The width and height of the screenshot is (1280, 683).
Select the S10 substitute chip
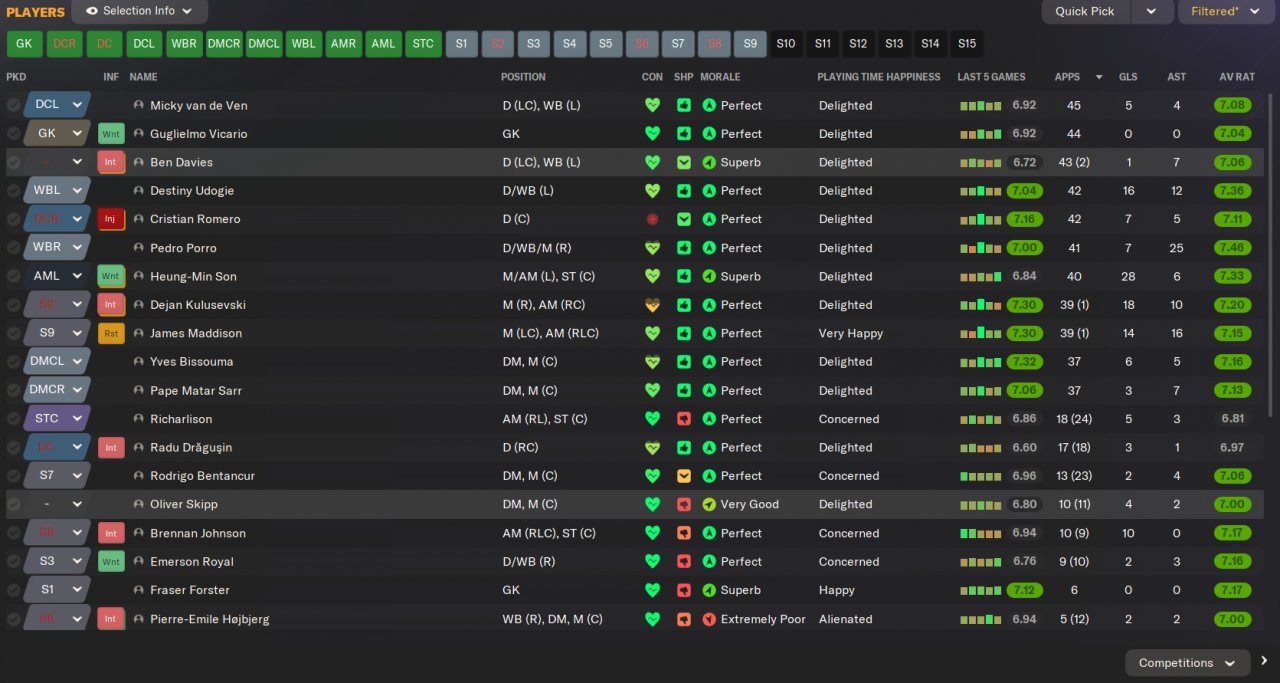click(x=786, y=44)
